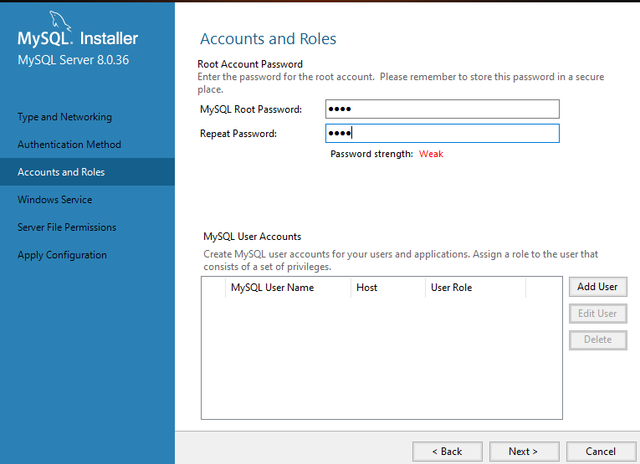Click into the Repeat Password field
The image size is (640, 464).
(x=441, y=134)
